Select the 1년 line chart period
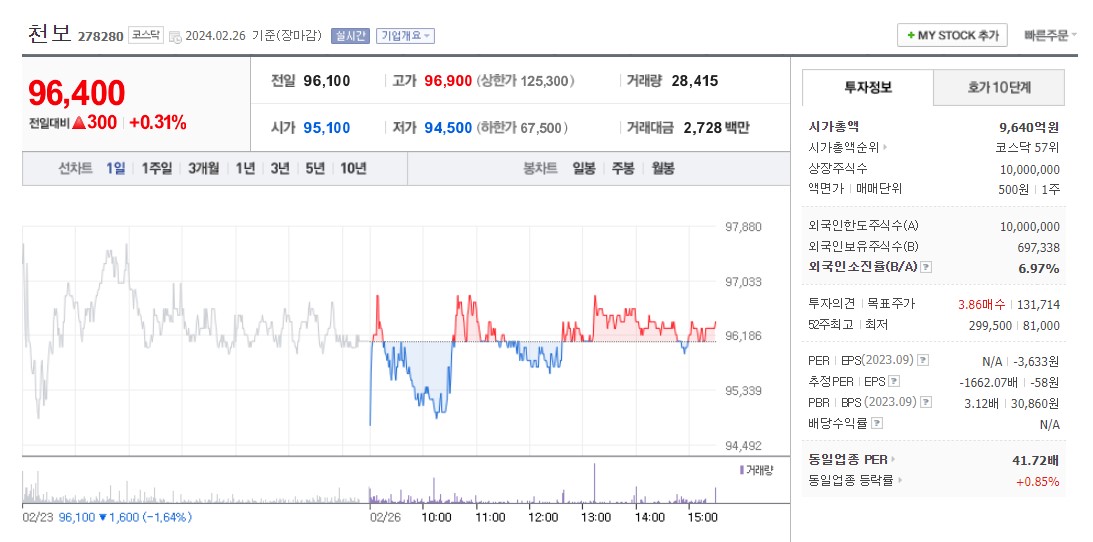Viewport: 1093px width, 542px height. click(x=245, y=168)
